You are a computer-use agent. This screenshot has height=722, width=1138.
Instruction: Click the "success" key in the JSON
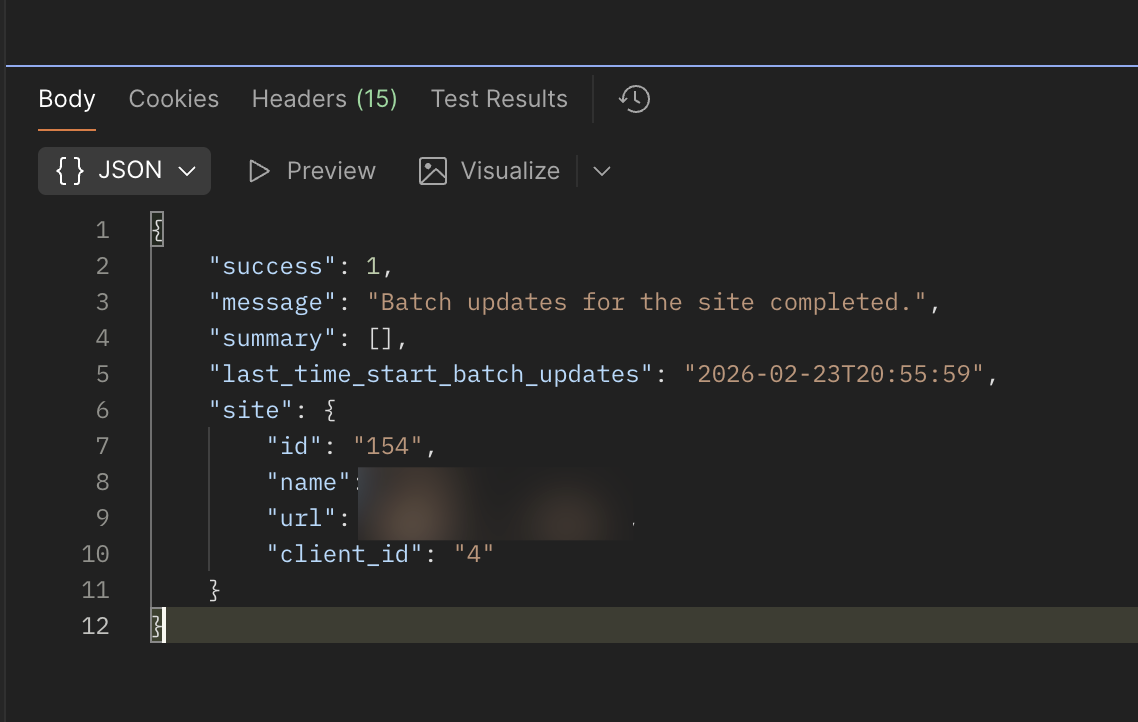point(266,266)
